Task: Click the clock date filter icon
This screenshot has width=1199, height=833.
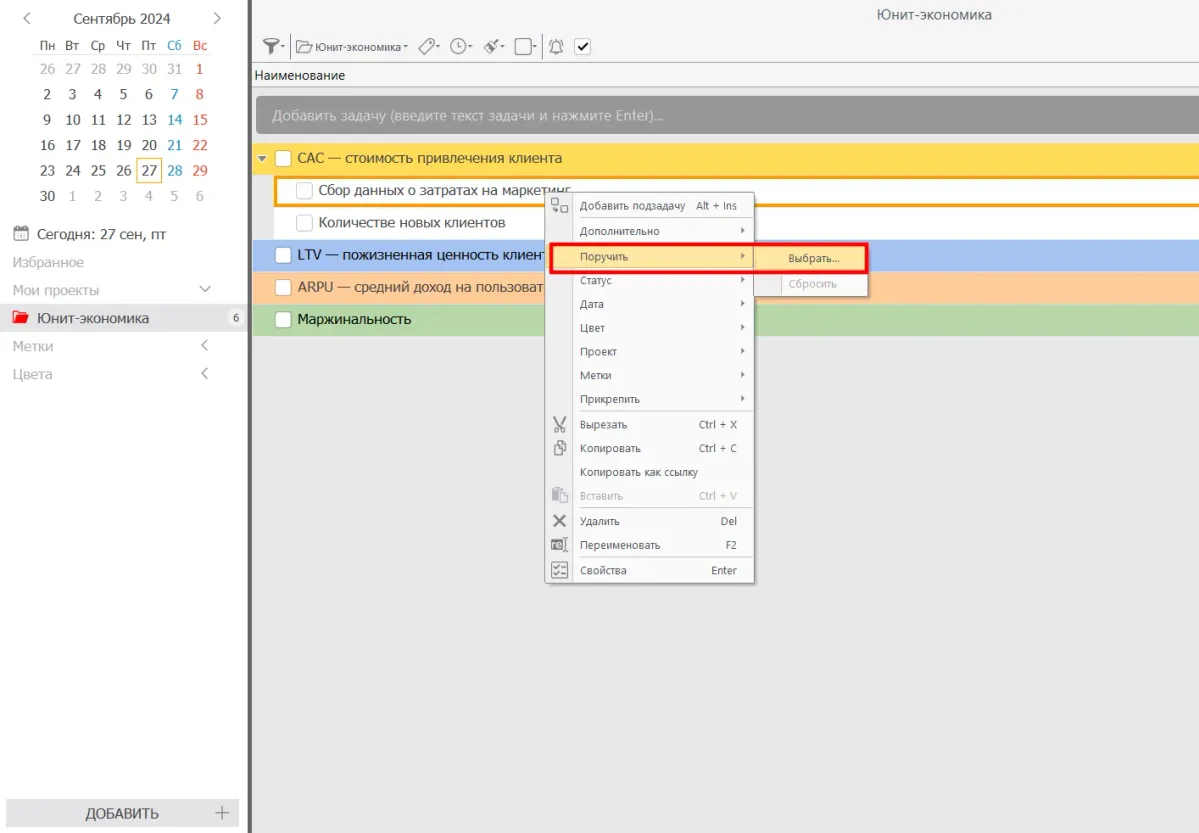Action: tap(458, 47)
